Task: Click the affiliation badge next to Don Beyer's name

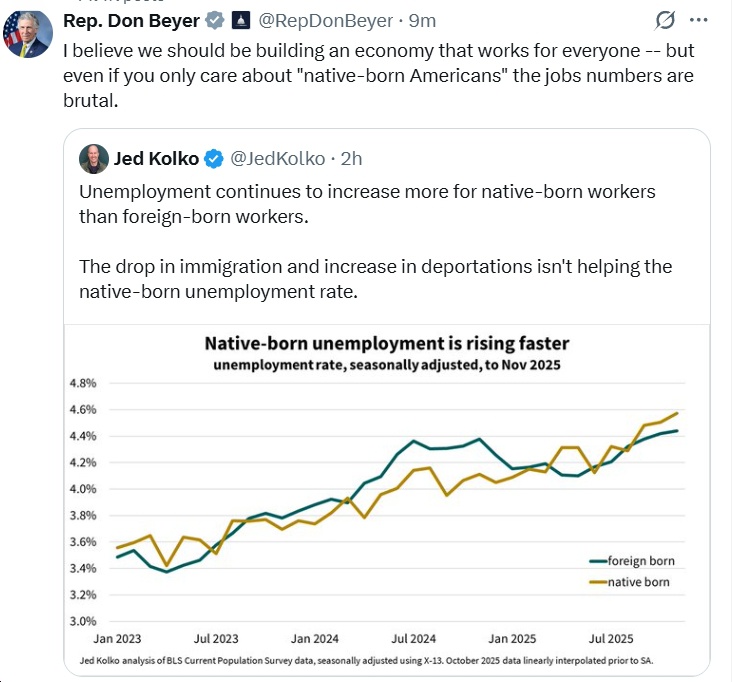Action: point(240,20)
